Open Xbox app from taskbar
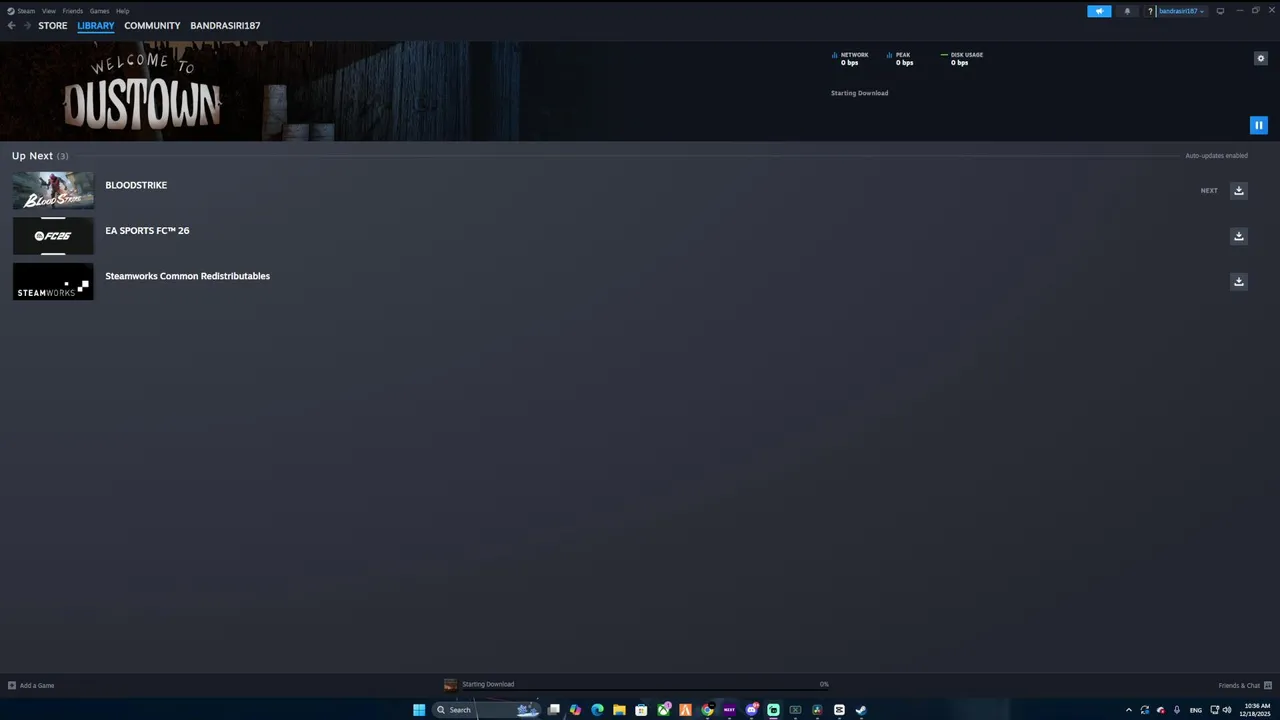 pos(663,710)
